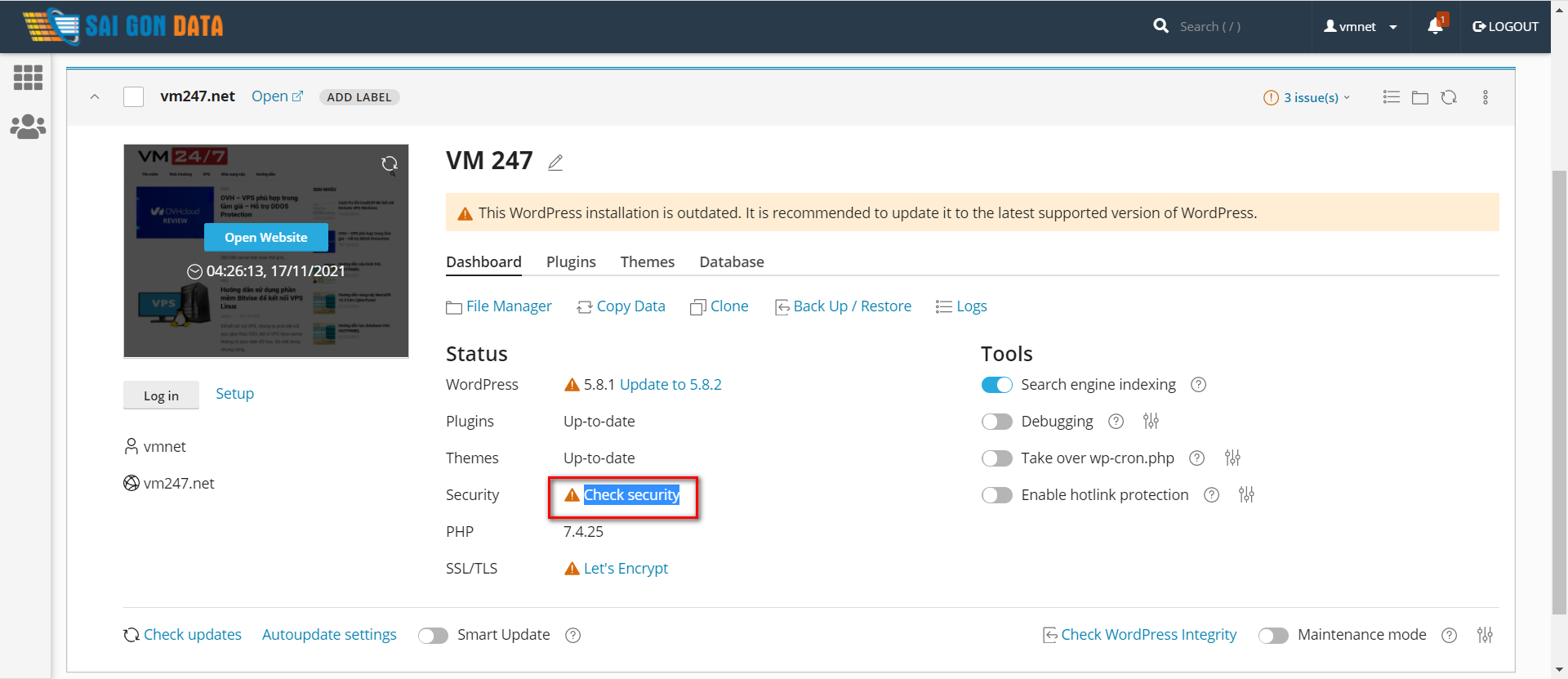Enable the Debugging toggle
1568x679 pixels.
pyautogui.click(x=996, y=422)
